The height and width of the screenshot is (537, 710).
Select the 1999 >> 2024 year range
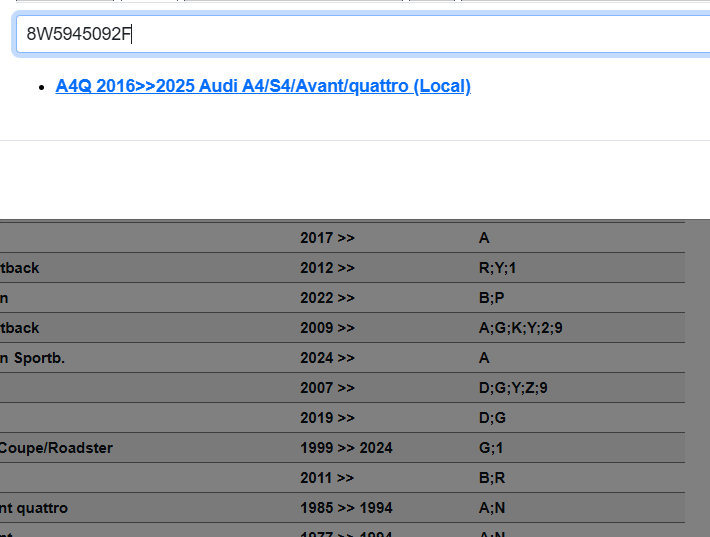pyautogui.click(x=346, y=448)
